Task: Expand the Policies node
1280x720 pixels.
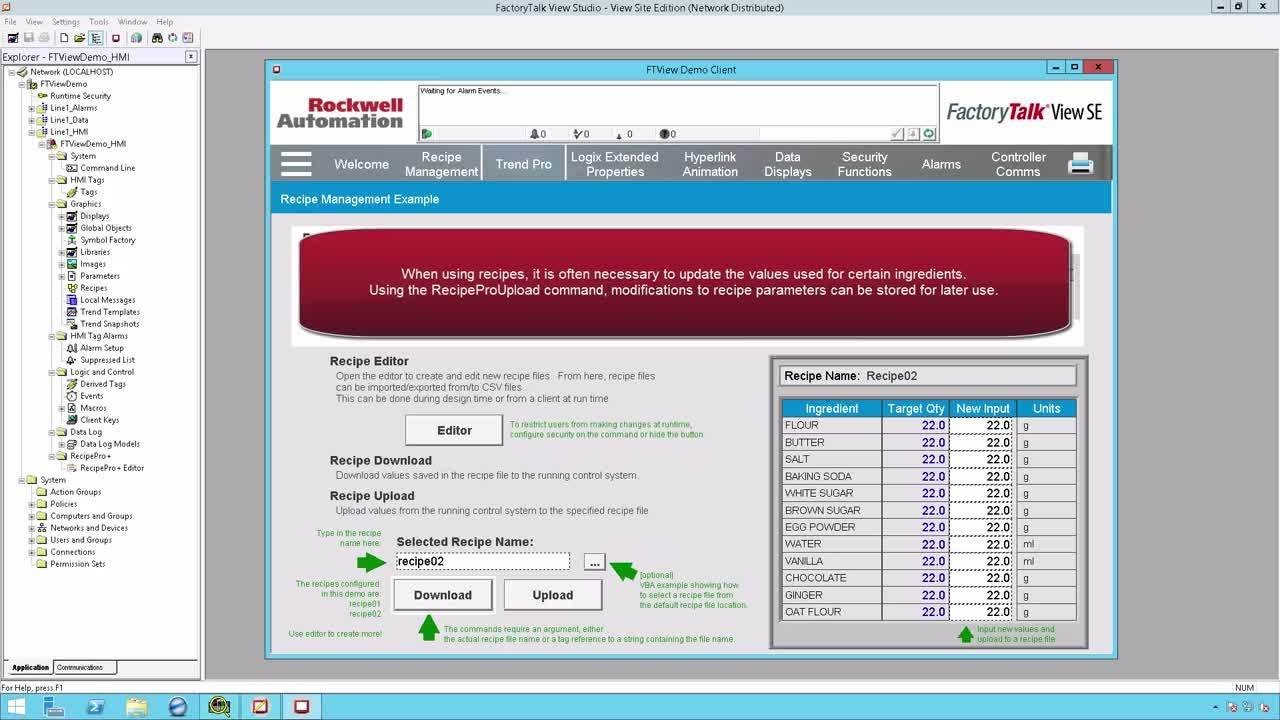Action: pyautogui.click(x=31, y=504)
